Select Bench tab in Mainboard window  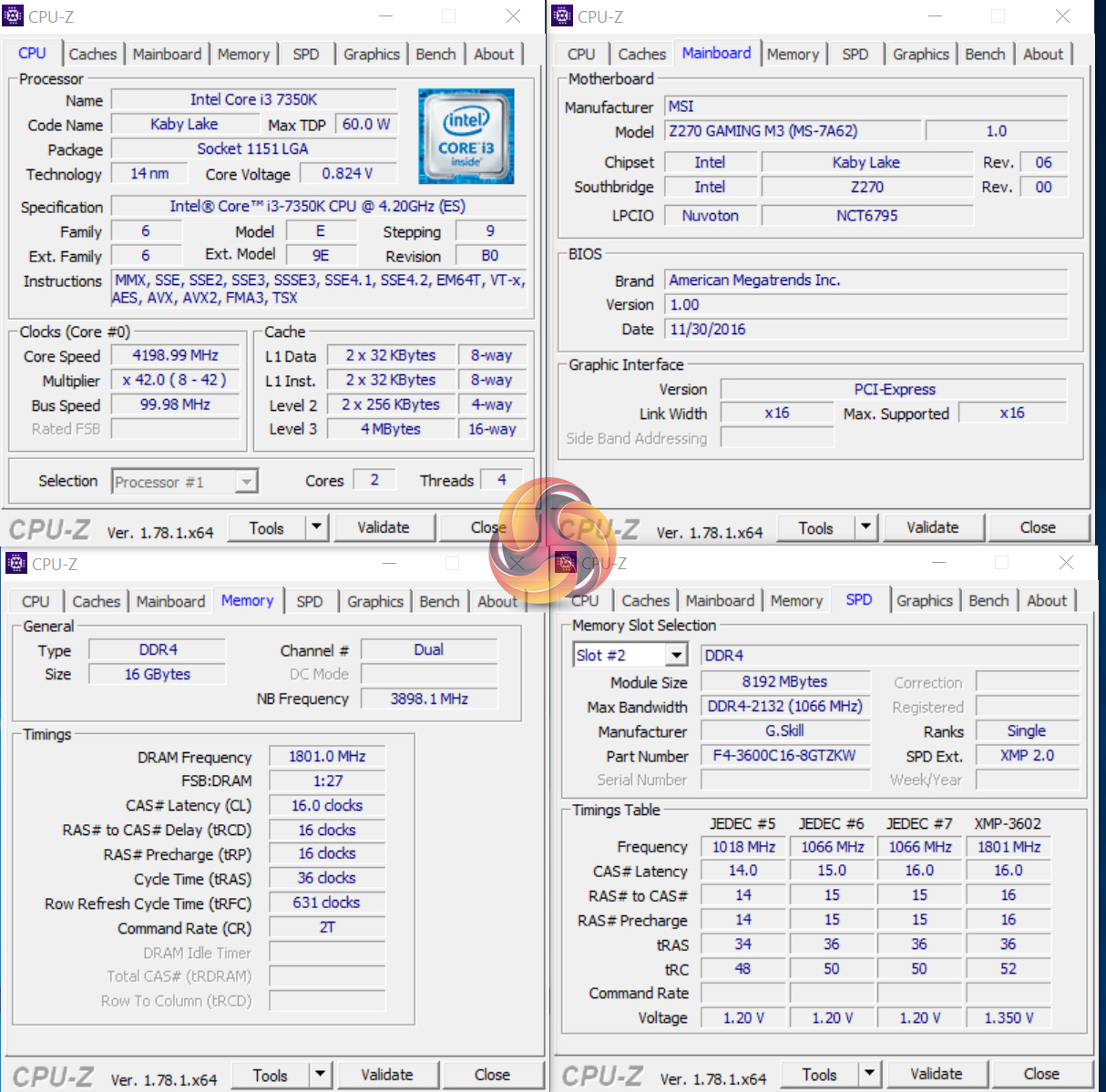(x=985, y=54)
